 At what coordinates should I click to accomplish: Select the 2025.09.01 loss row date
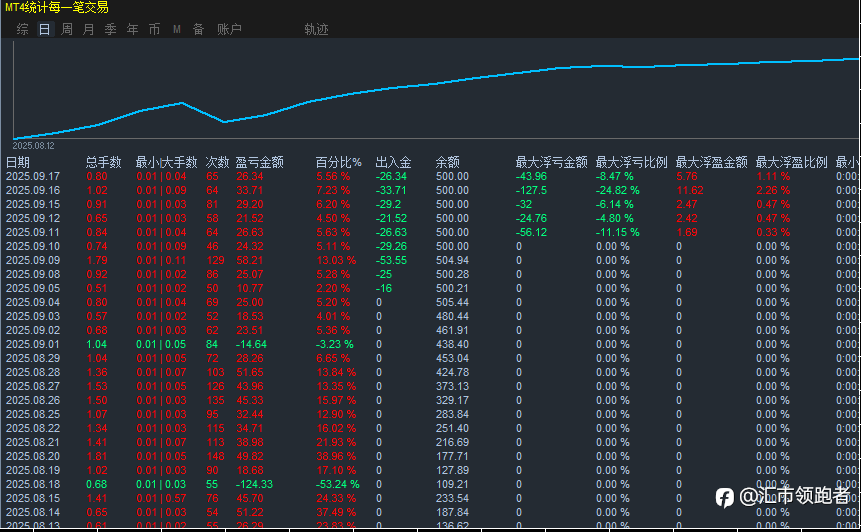coord(33,344)
